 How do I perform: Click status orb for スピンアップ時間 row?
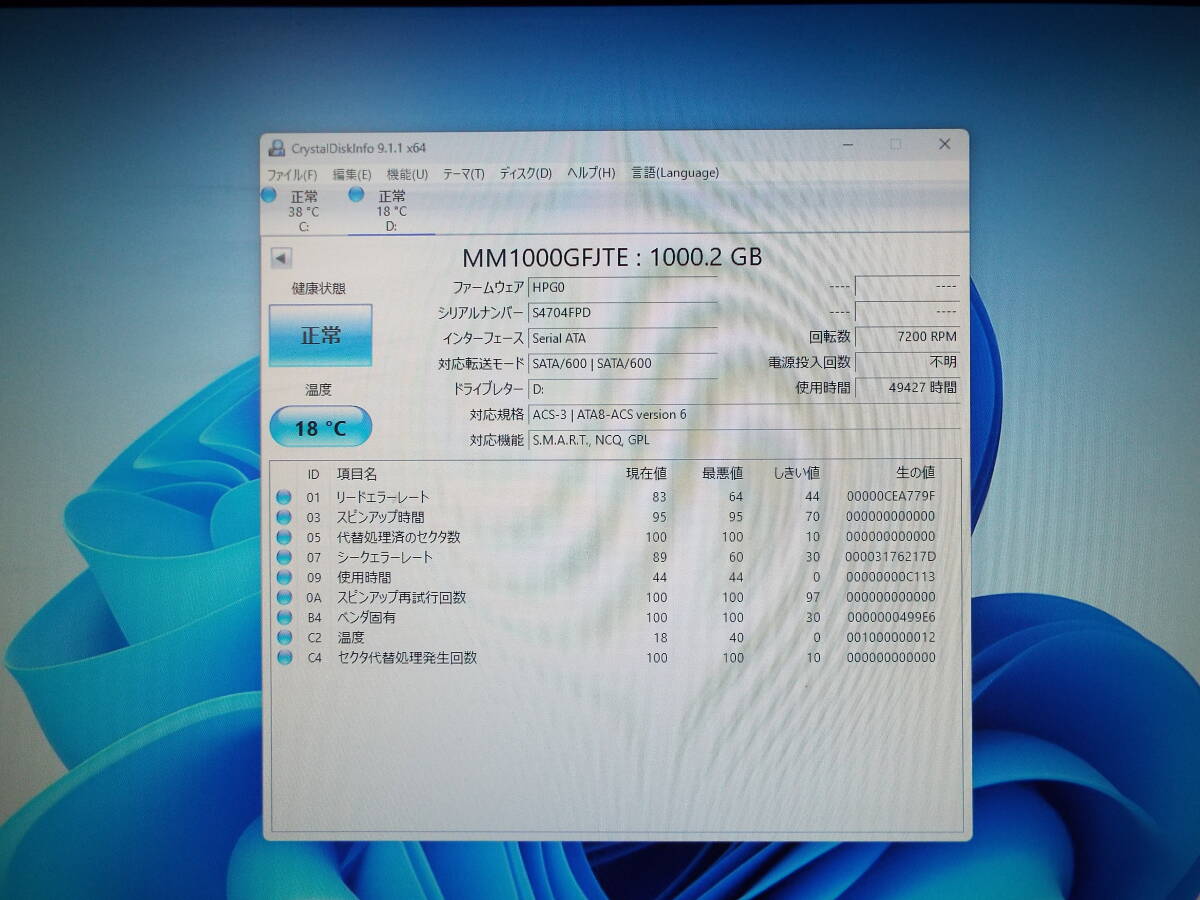coord(284,517)
